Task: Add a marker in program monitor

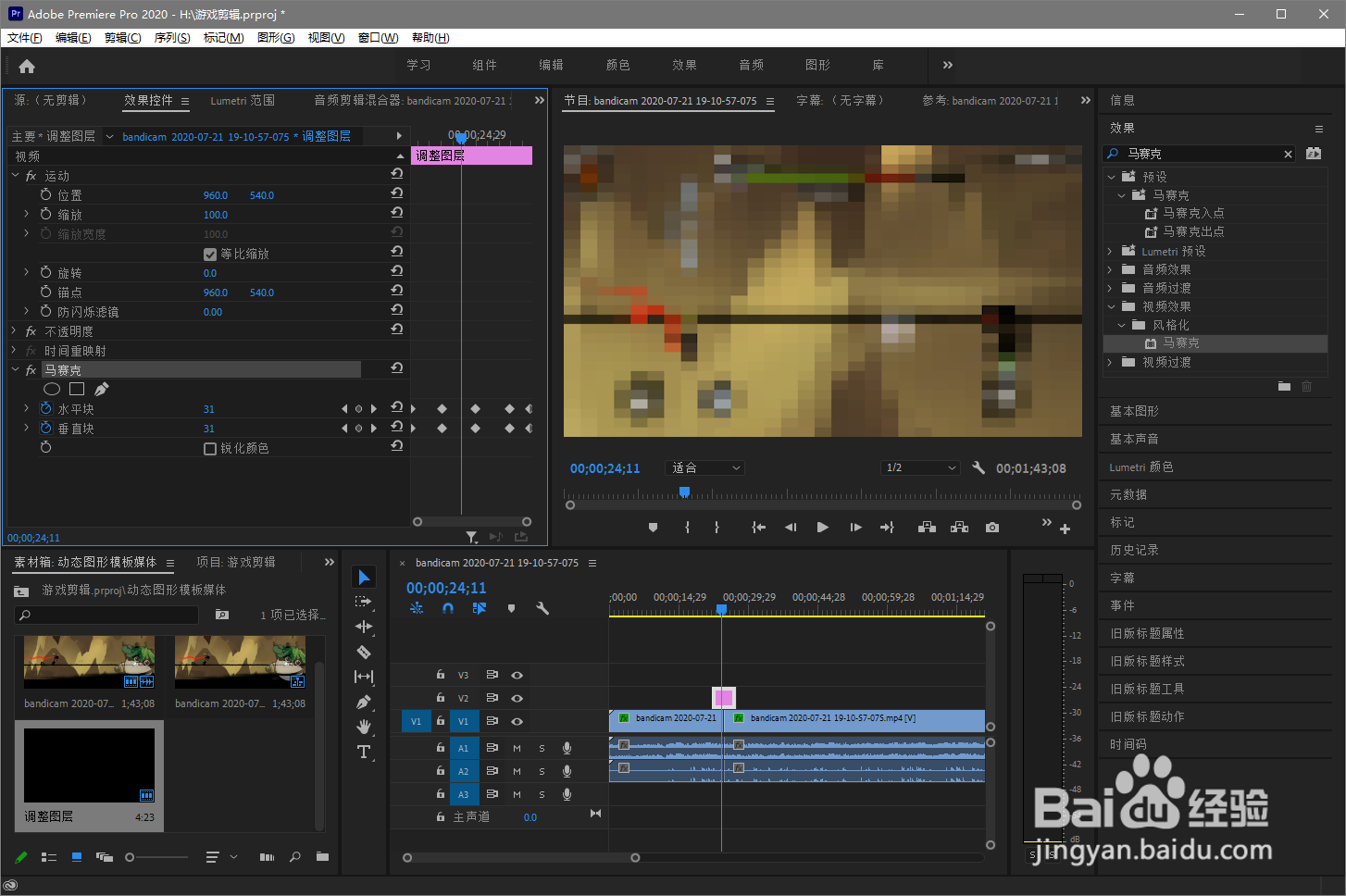Action: click(x=653, y=528)
